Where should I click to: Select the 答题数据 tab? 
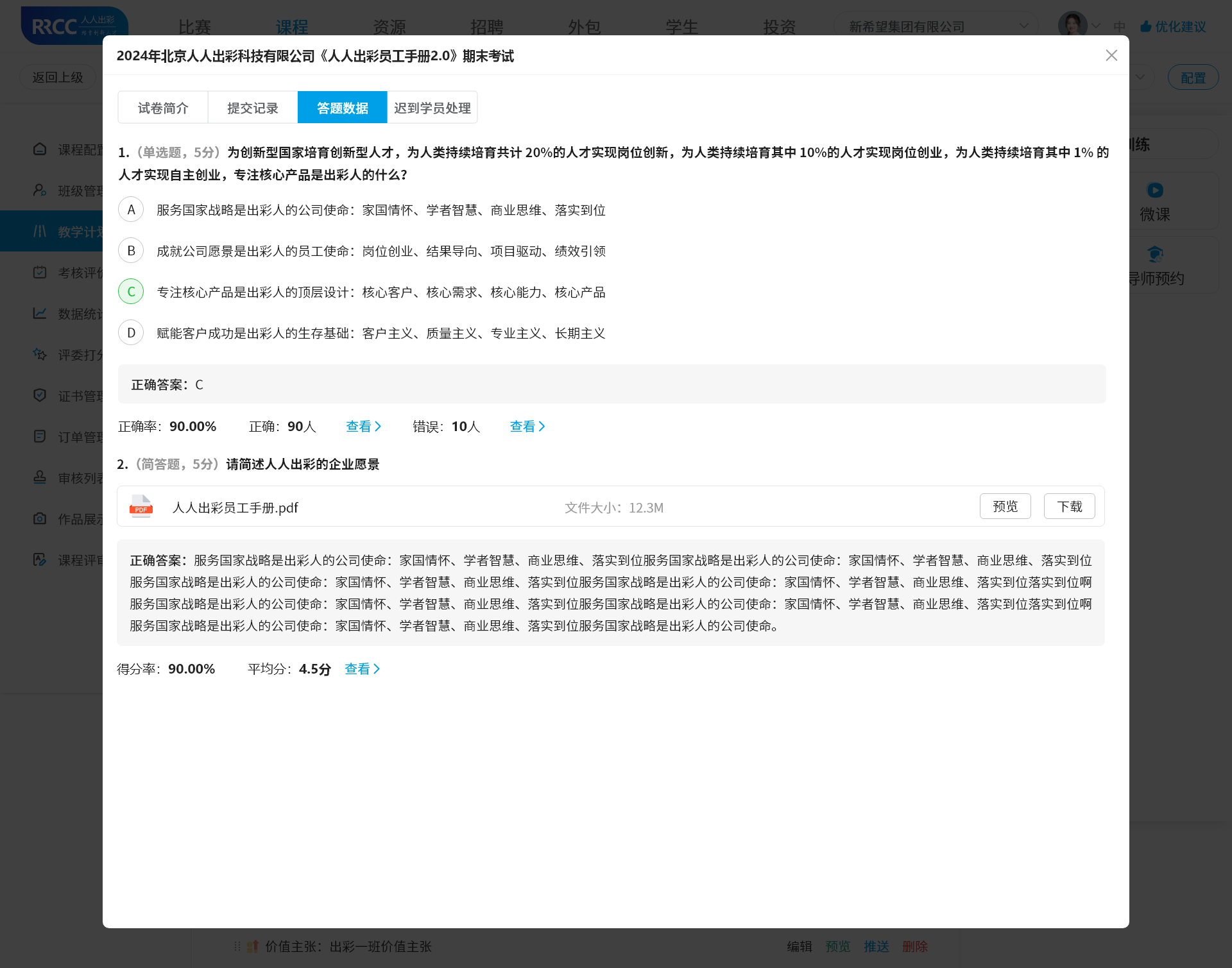[343, 108]
